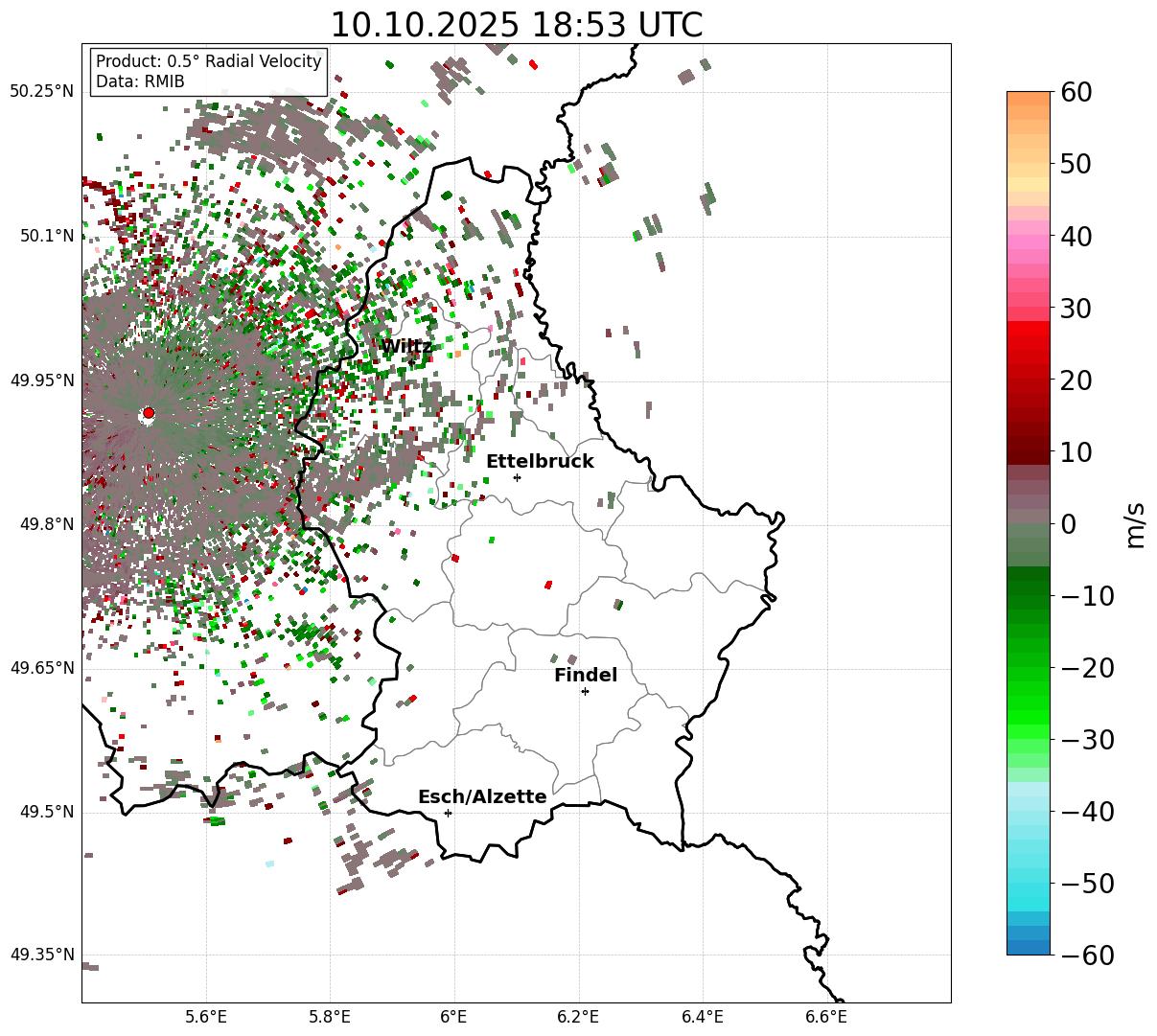This screenshot has height=1036, width=1157.
Task: Click the colorbar label 0
Action: (1069, 523)
